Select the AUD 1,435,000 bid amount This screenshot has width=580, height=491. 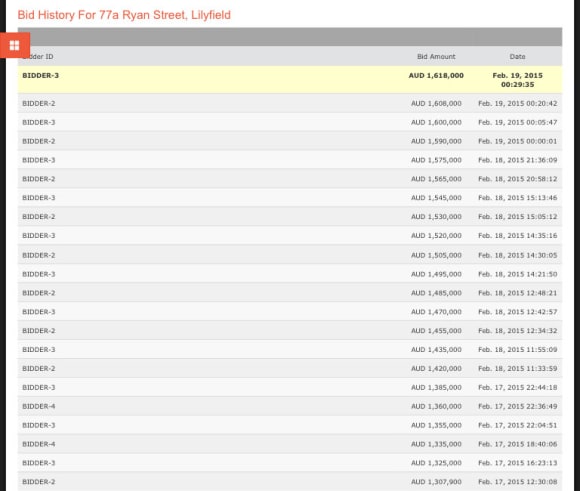(x=436, y=350)
